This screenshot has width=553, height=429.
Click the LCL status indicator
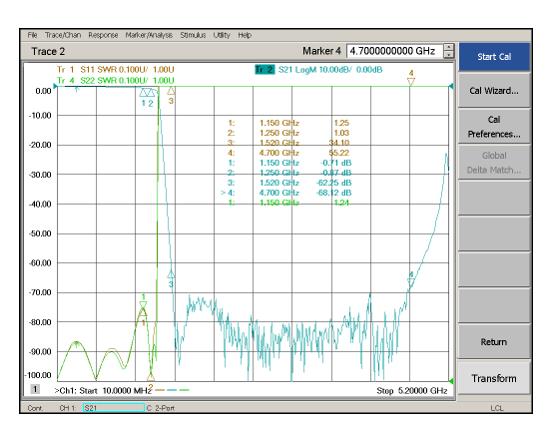(496, 408)
